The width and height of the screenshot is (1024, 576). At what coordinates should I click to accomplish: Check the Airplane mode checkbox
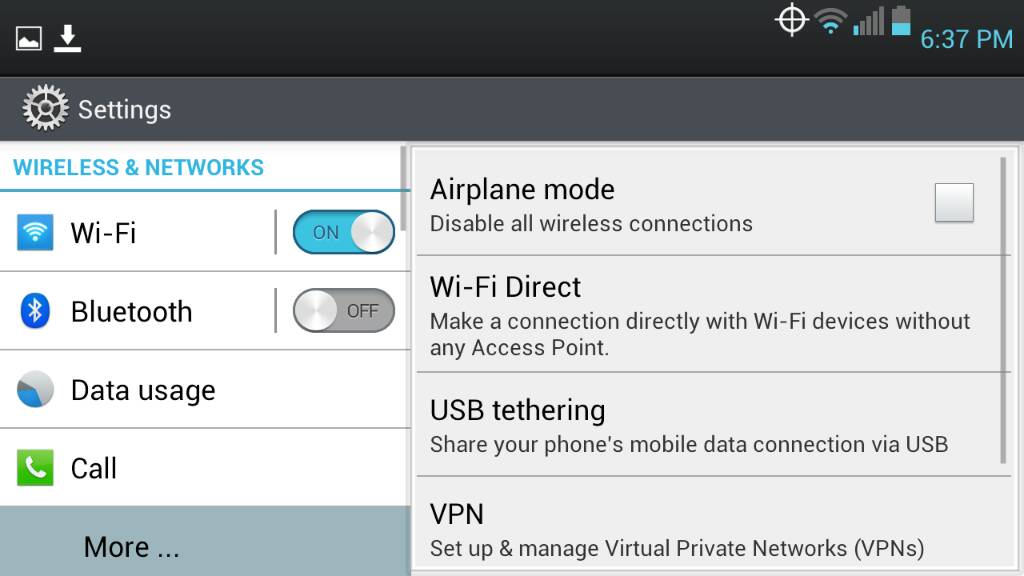[953, 202]
